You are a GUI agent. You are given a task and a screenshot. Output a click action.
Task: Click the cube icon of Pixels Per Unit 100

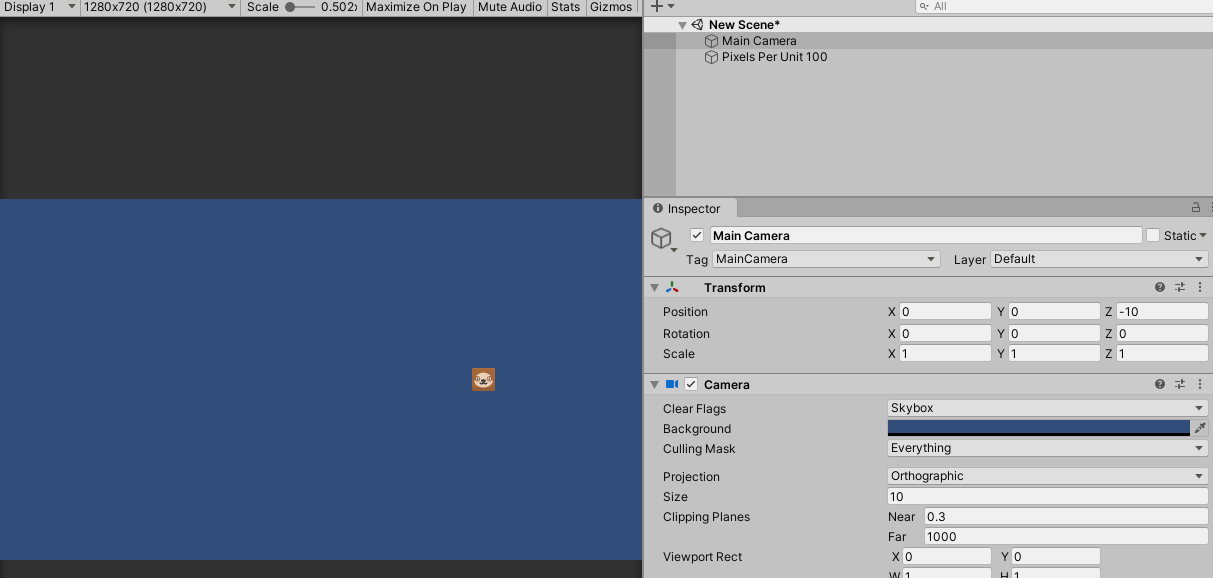click(711, 57)
